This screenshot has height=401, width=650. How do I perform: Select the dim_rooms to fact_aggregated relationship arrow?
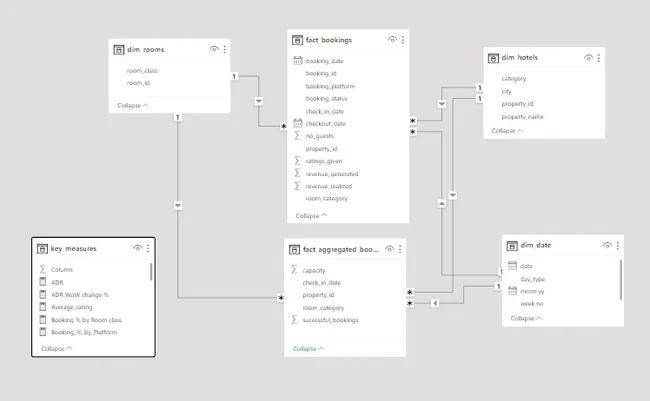(178, 205)
